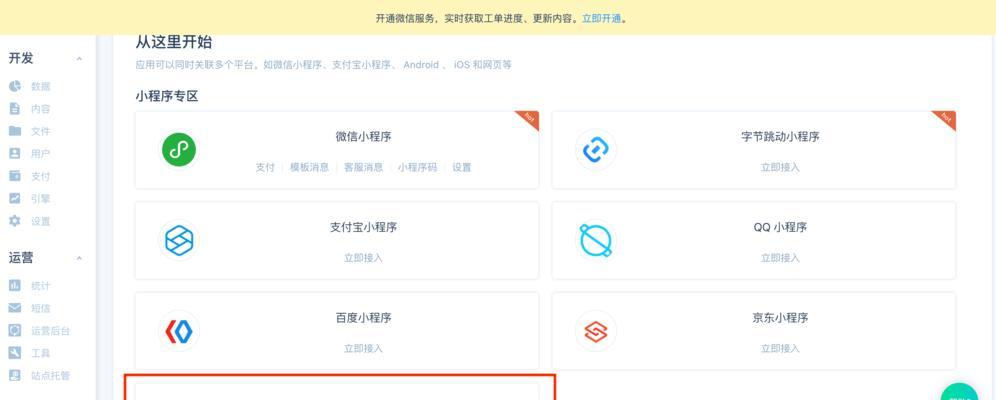Open the 运营后台 icon in sidebar

tap(15, 331)
